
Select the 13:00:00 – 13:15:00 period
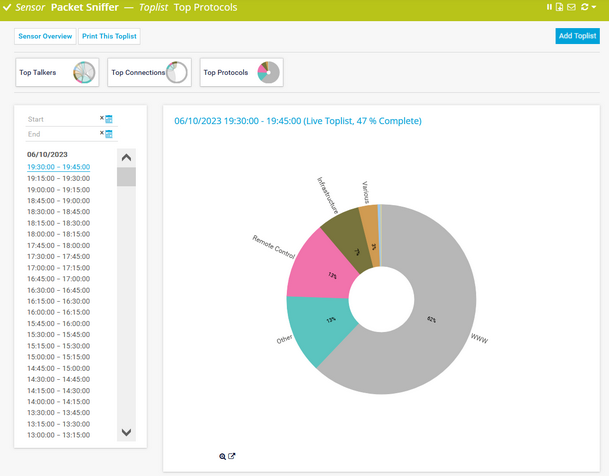59,435
